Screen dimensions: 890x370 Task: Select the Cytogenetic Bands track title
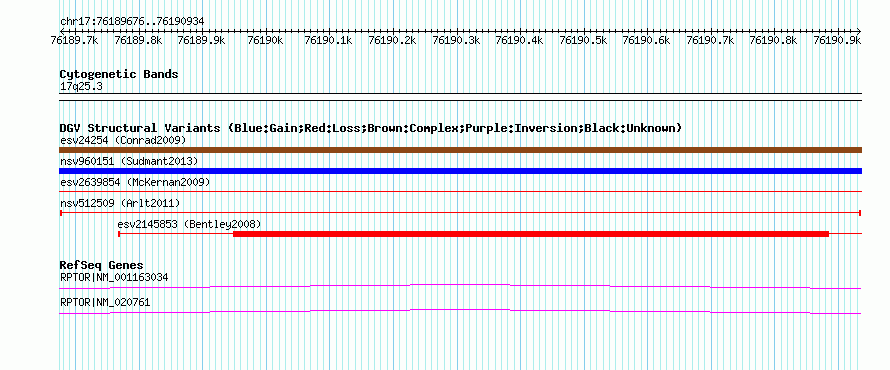[x=119, y=74]
